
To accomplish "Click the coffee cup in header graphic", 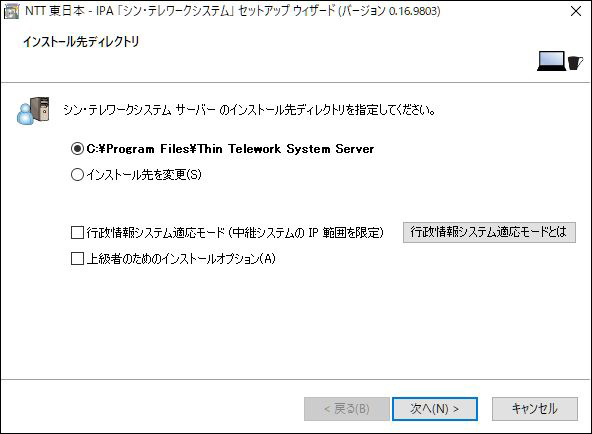I will (x=575, y=63).
